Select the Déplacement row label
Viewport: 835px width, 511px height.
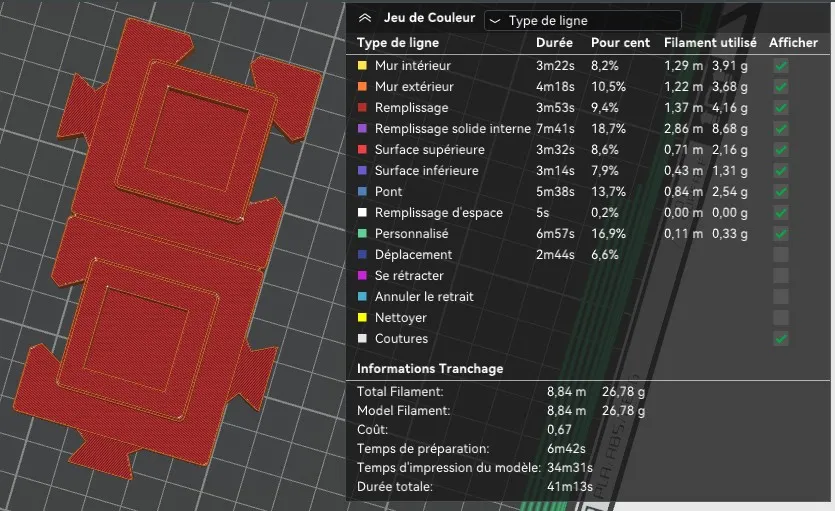tap(413, 254)
